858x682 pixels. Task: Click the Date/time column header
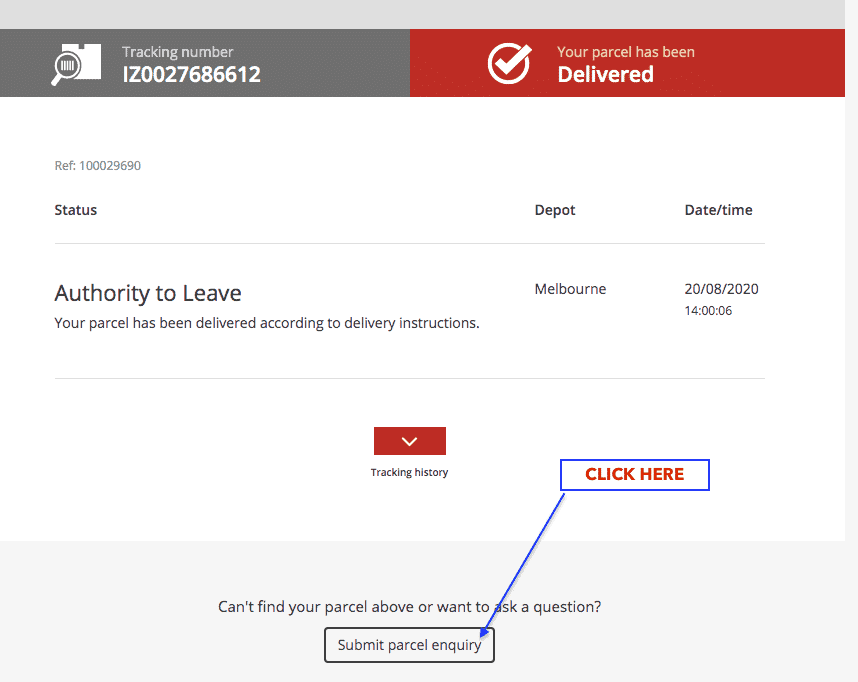tap(718, 210)
